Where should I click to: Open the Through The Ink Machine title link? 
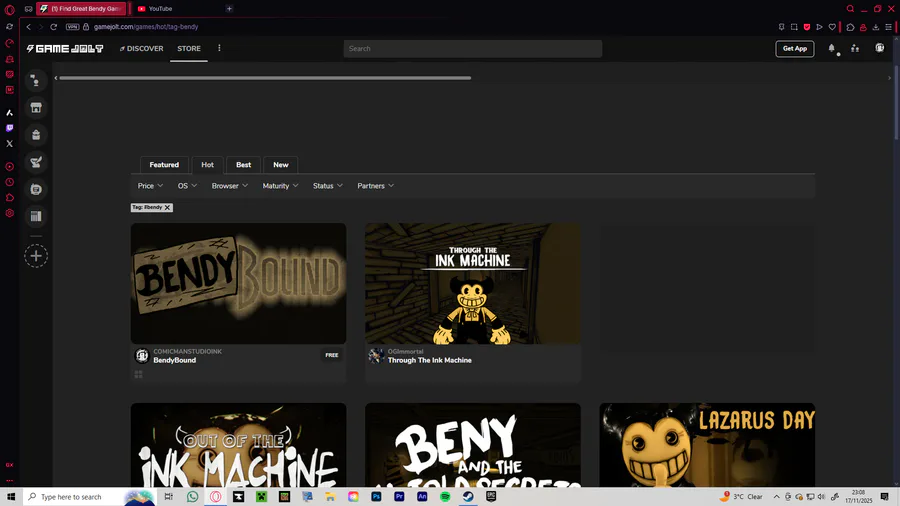[429, 360]
